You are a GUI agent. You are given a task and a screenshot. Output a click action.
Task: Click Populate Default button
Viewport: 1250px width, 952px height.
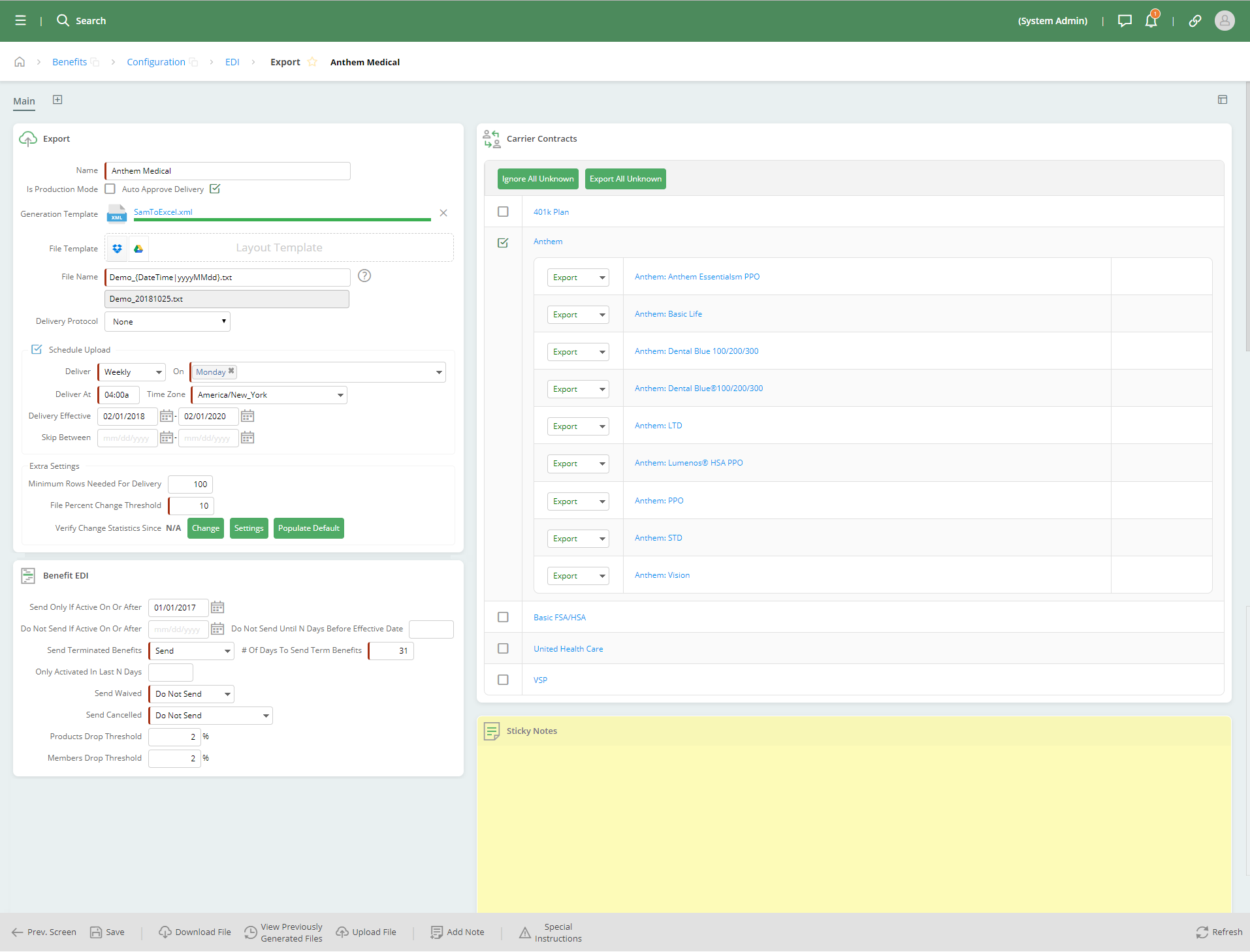(309, 528)
